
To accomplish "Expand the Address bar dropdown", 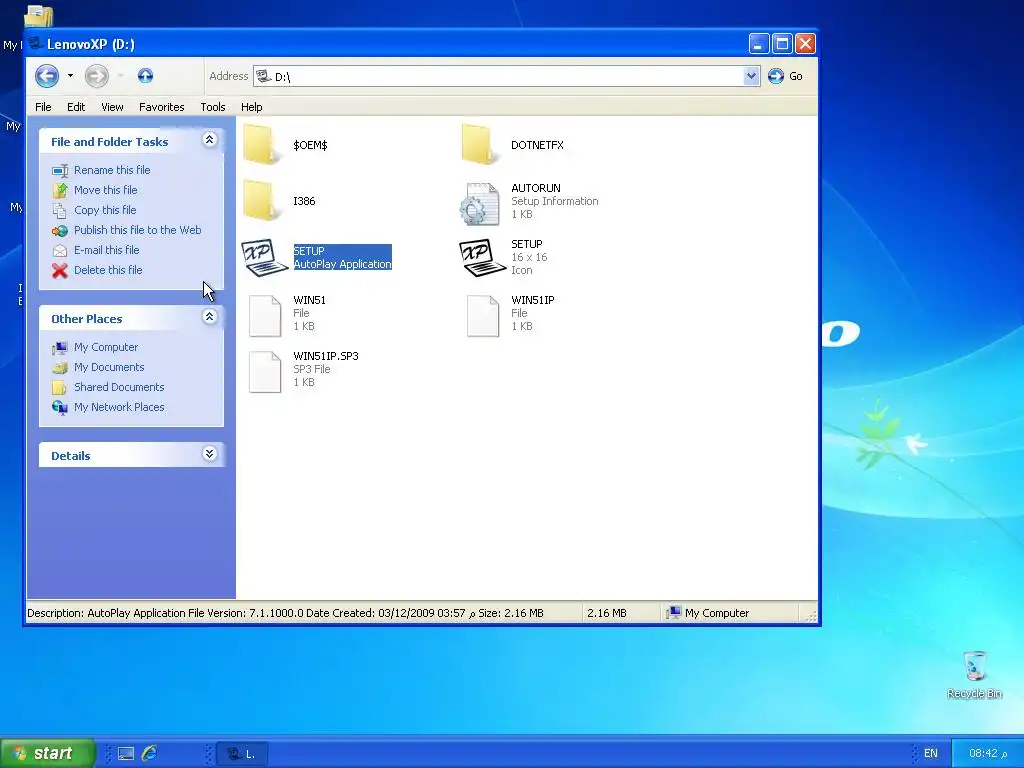I will (751, 76).
